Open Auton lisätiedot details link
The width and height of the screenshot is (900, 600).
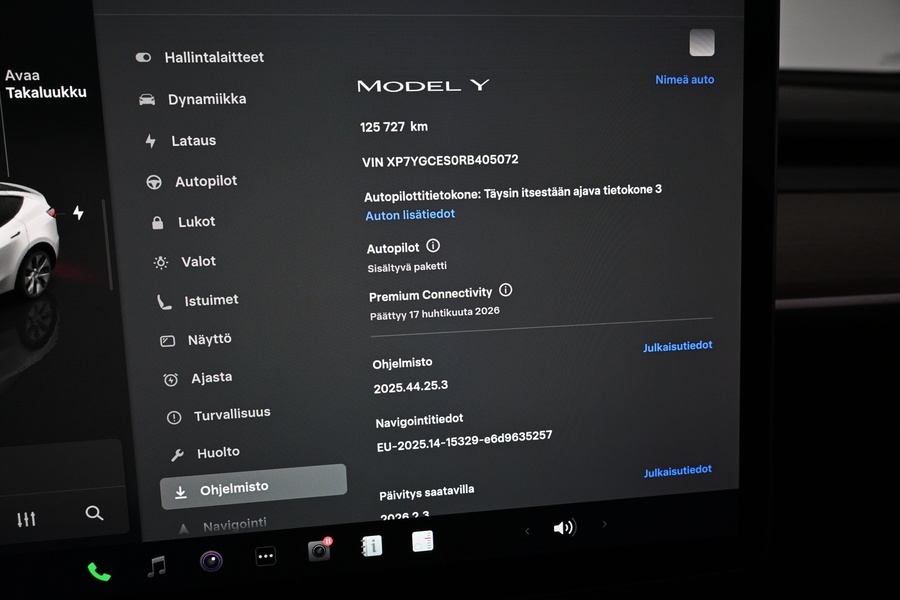pyautogui.click(x=410, y=214)
